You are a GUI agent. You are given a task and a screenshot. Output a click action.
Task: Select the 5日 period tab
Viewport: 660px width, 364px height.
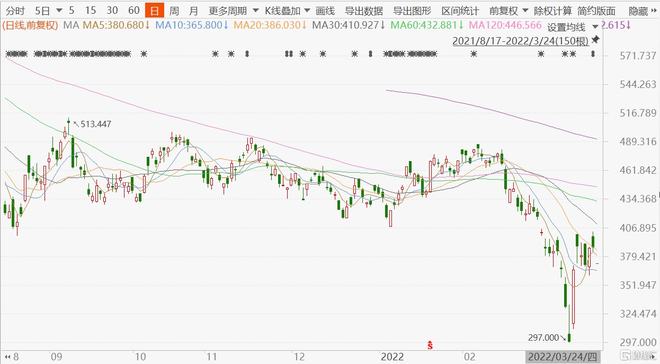42,11
